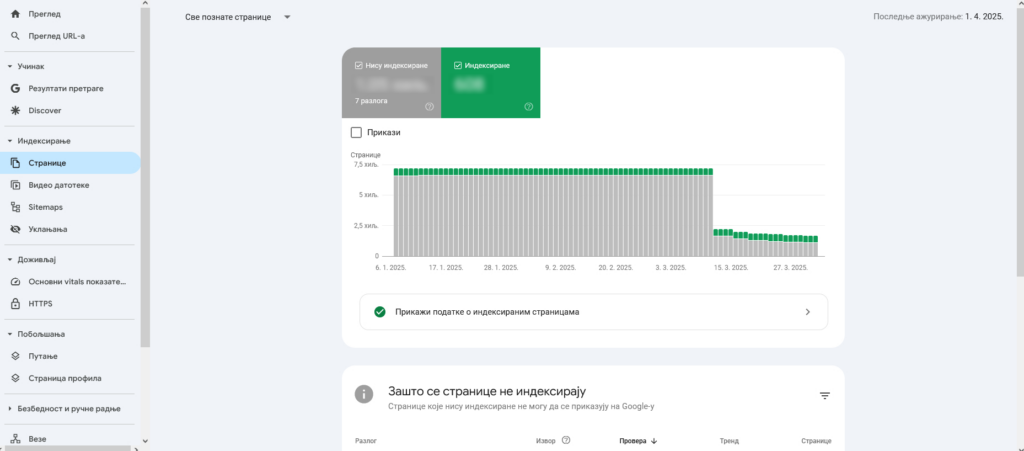Uncheck the green Индексиране checkbox
The height and width of the screenshot is (451, 1024).
pyautogui.click(x=458, y=66)
